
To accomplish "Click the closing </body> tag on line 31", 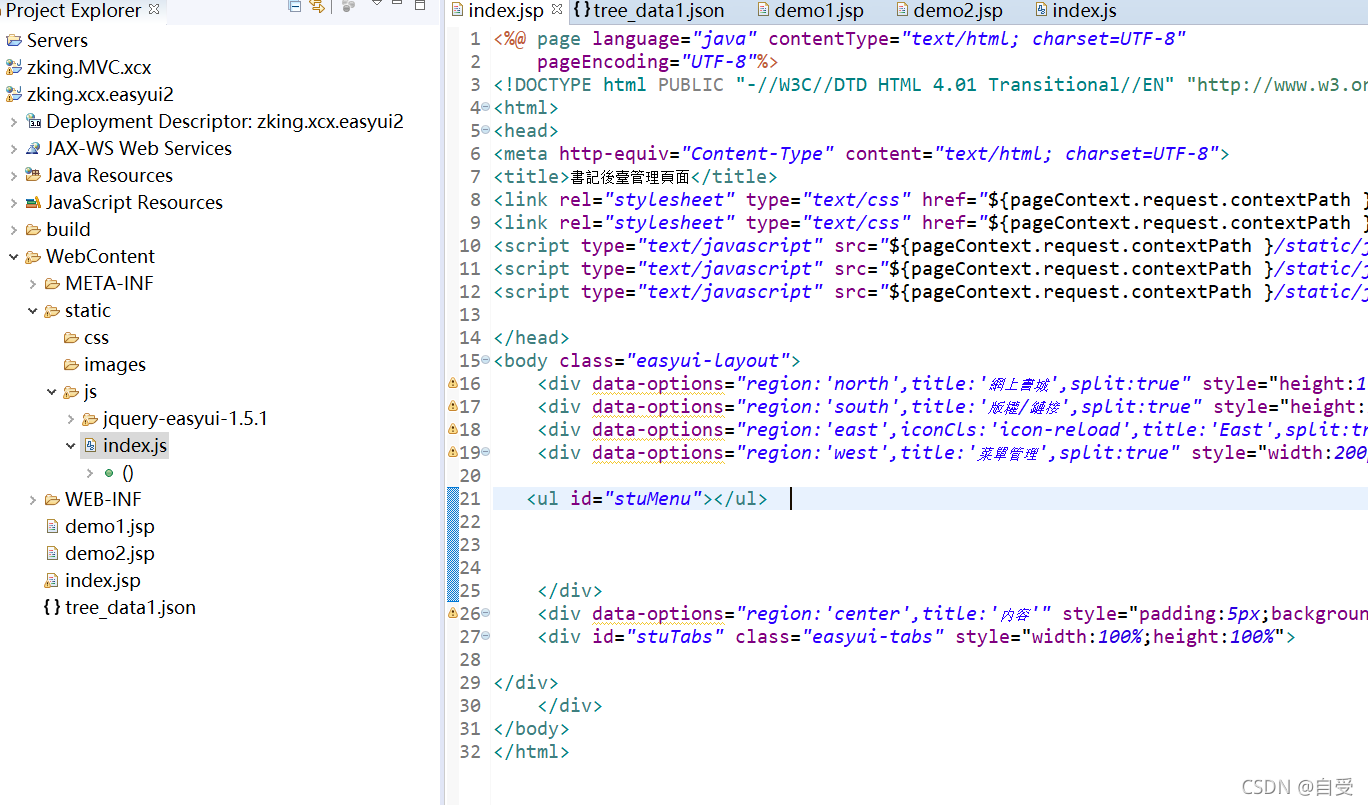I will coord(532,729).
